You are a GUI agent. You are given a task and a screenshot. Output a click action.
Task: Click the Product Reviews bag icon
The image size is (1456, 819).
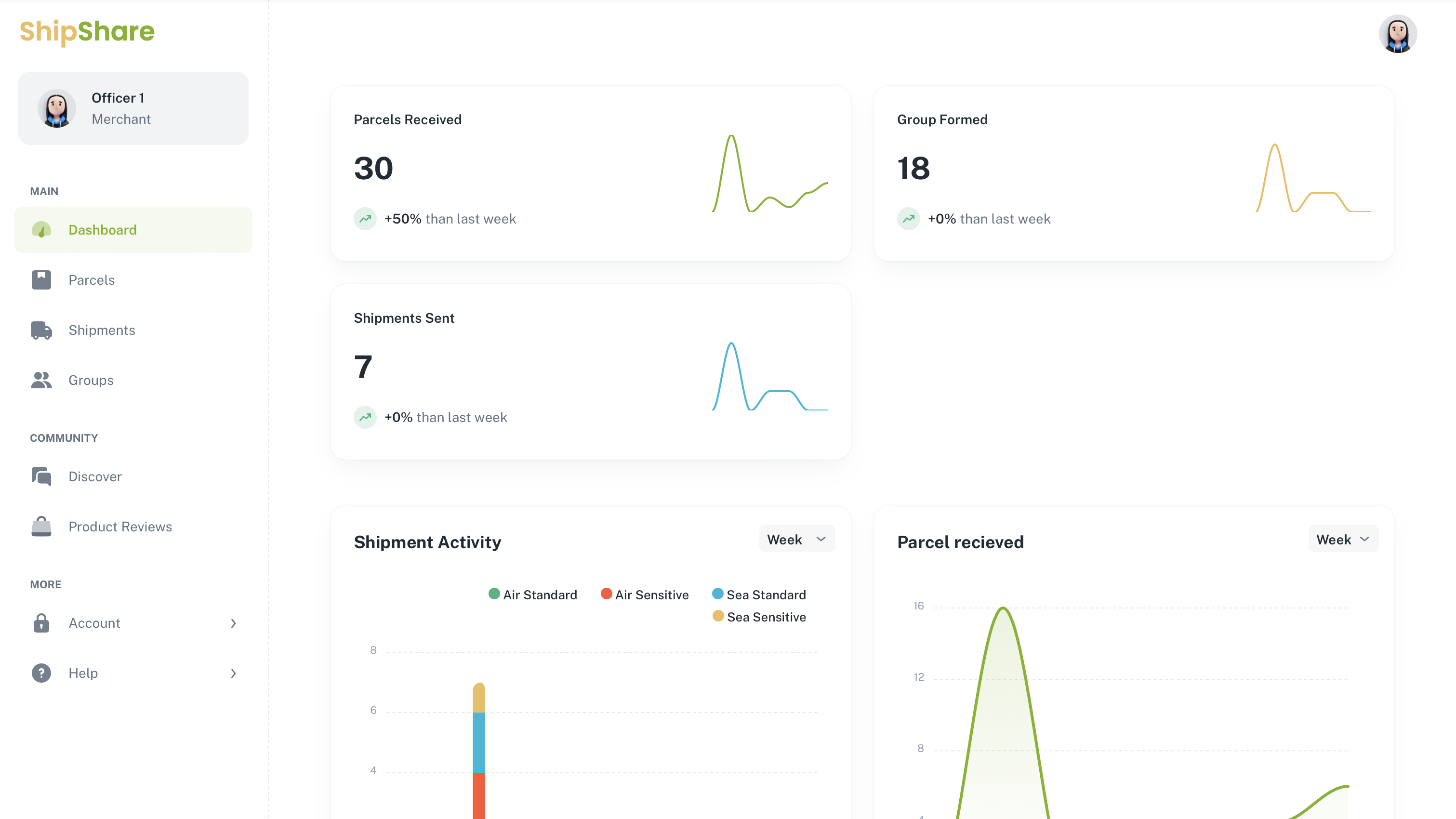pyautogui.click(x=41, y=526)
